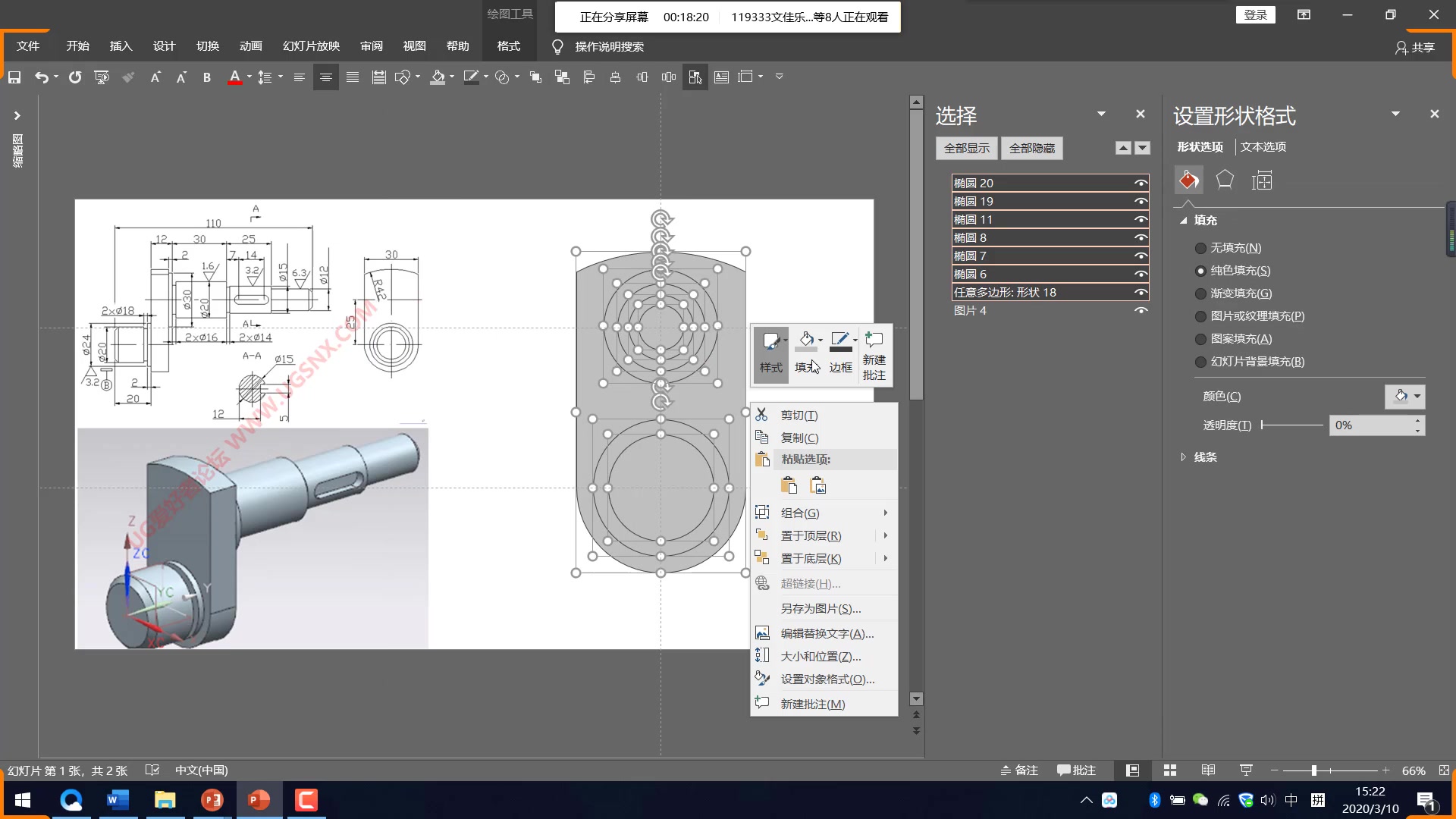Open Size and Properties tab icon
The width and height of the screenshot is (1456, 819).
[x=1262, y=180]
